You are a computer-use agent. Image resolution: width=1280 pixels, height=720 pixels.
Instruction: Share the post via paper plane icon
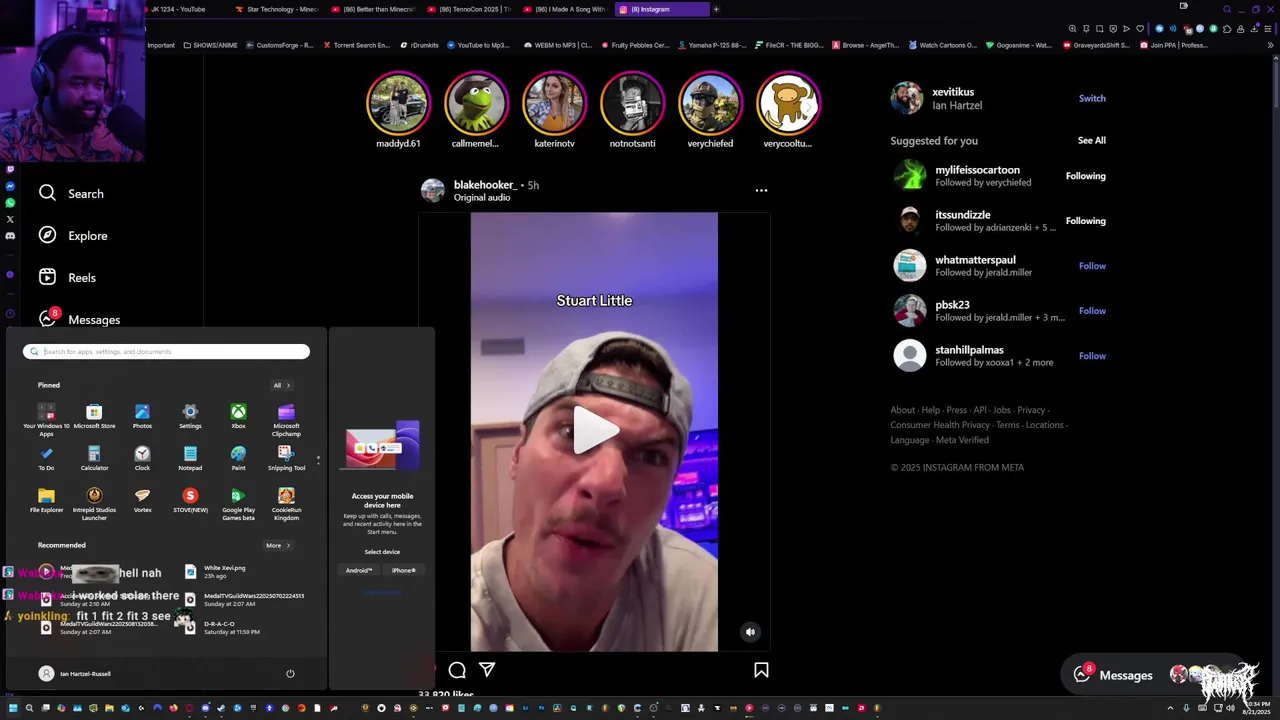click(x=487, y=670)
